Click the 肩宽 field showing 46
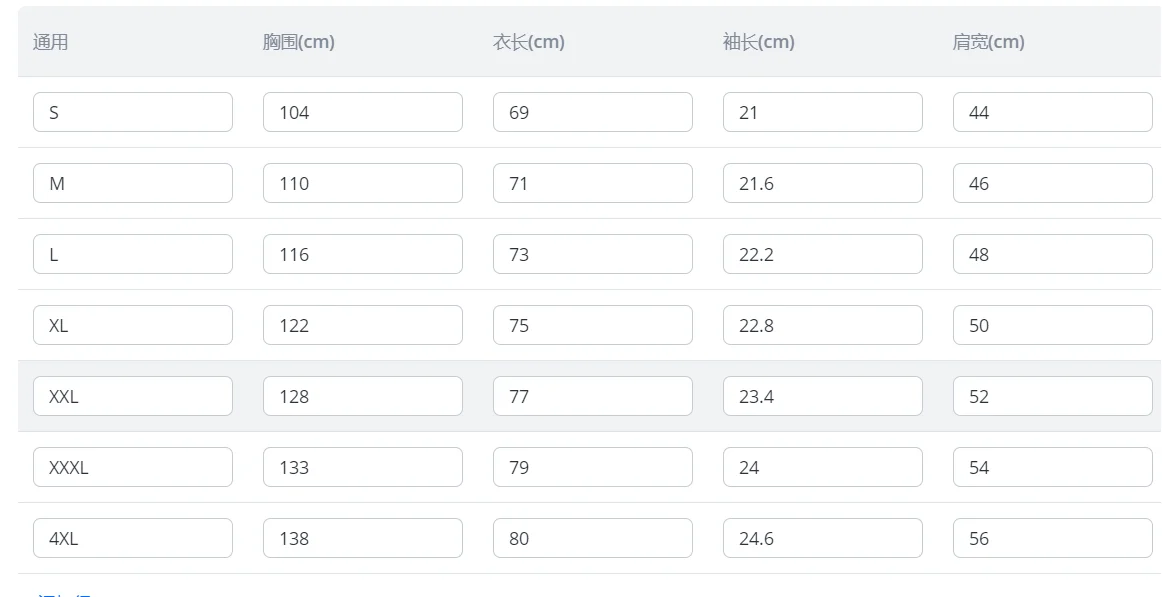Image resolution: width=1162 pixels, height=597 pixels. (x=1052, y=183)
